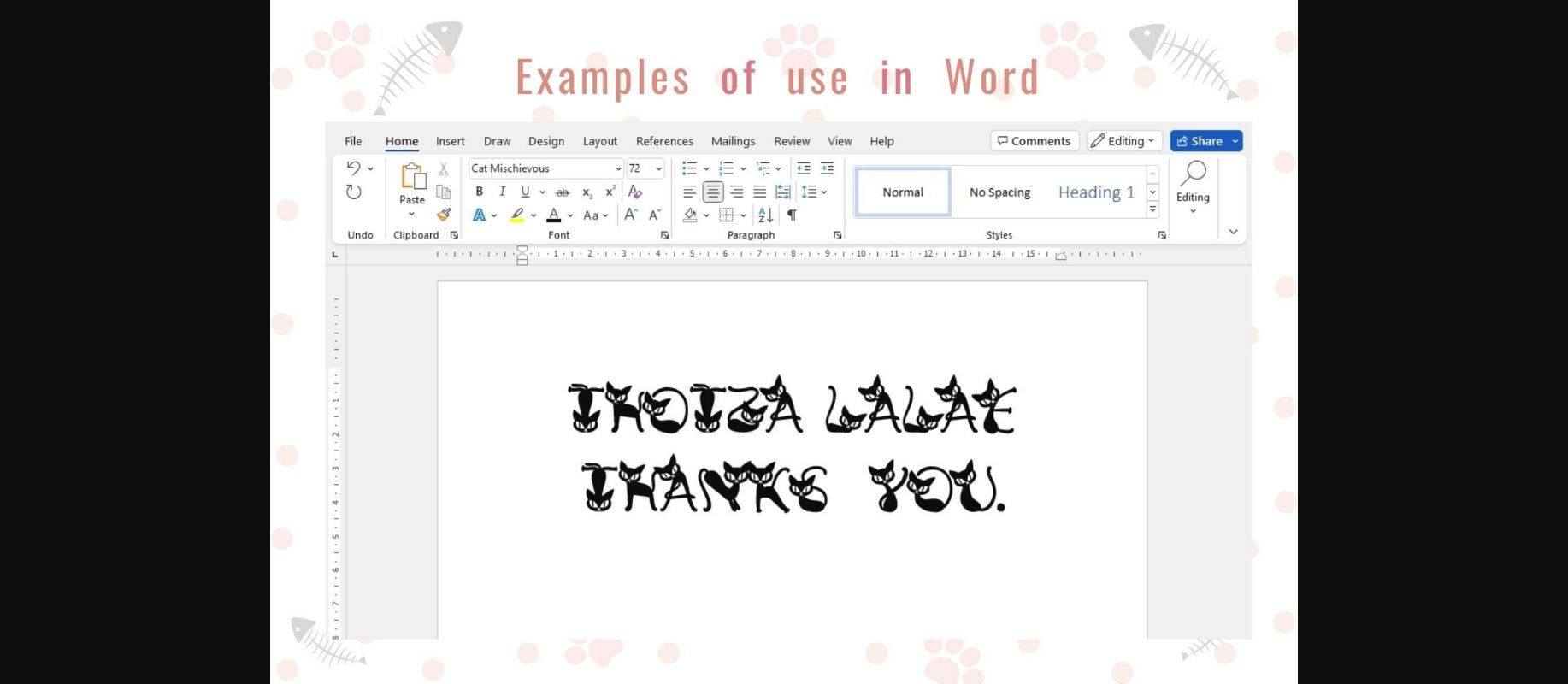
Task: Collapse the ribbon chevron
Action: [x=1233, y=232]
